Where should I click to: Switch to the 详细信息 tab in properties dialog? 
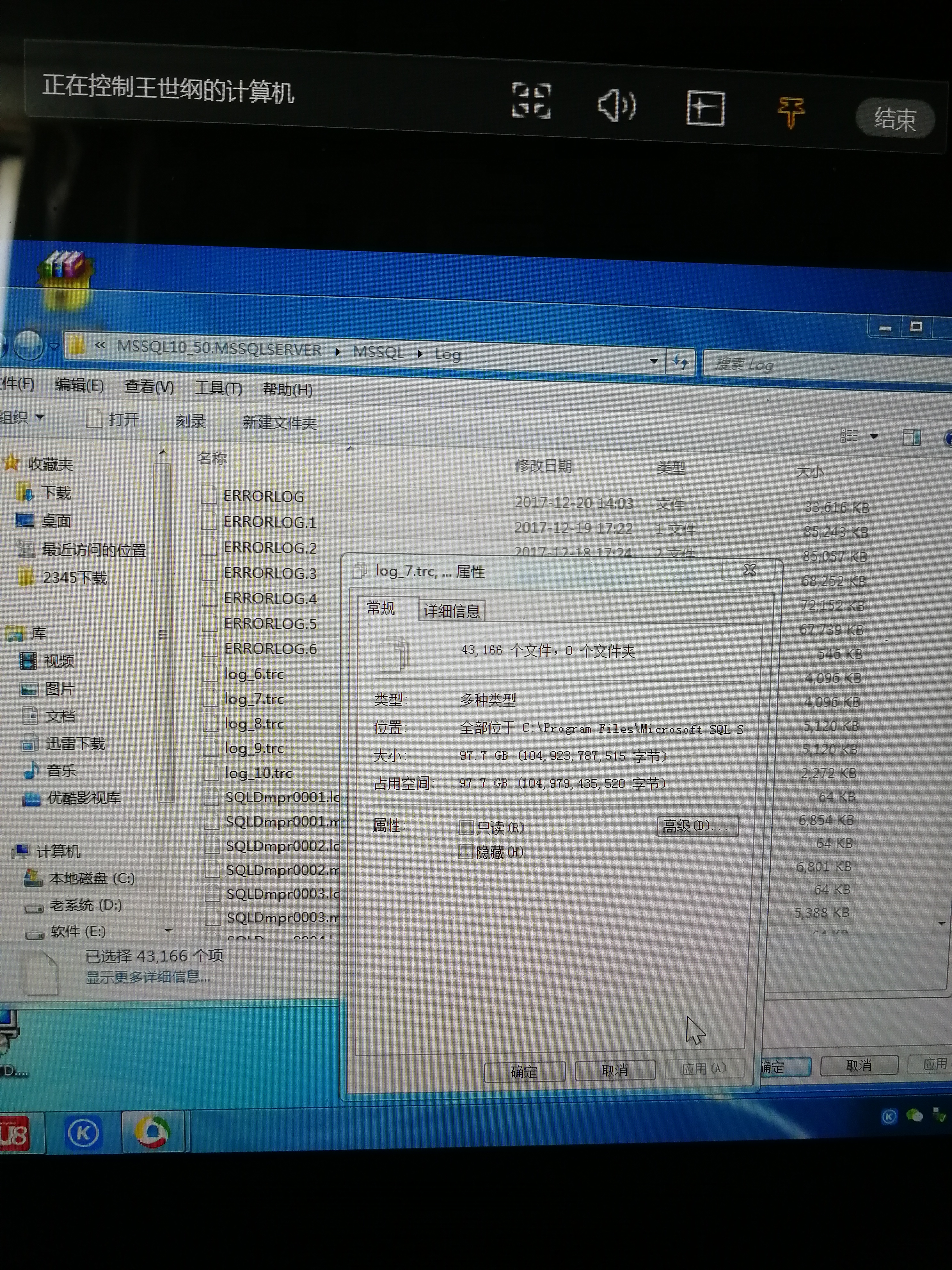(x=452, y=611)
